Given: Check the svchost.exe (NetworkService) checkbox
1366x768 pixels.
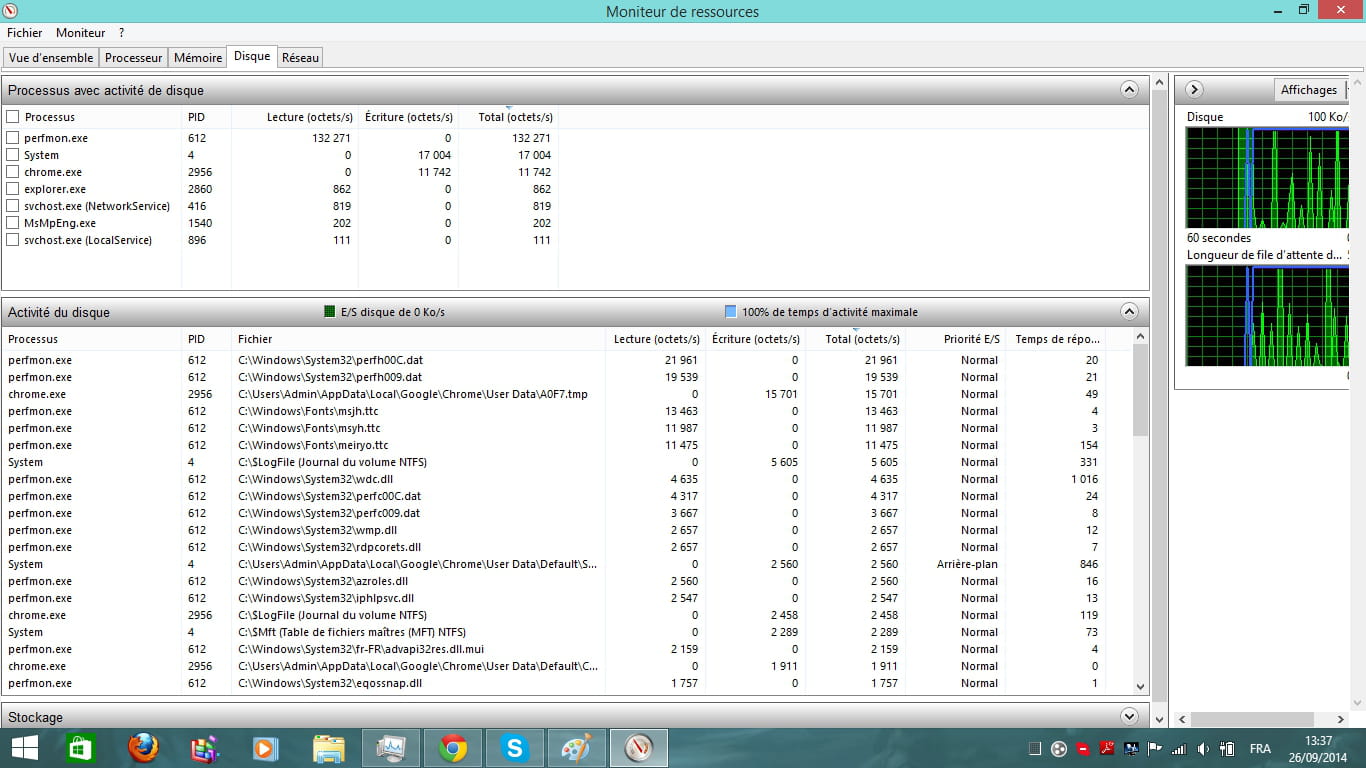Looking at the screenshot, I should (13, 206).
